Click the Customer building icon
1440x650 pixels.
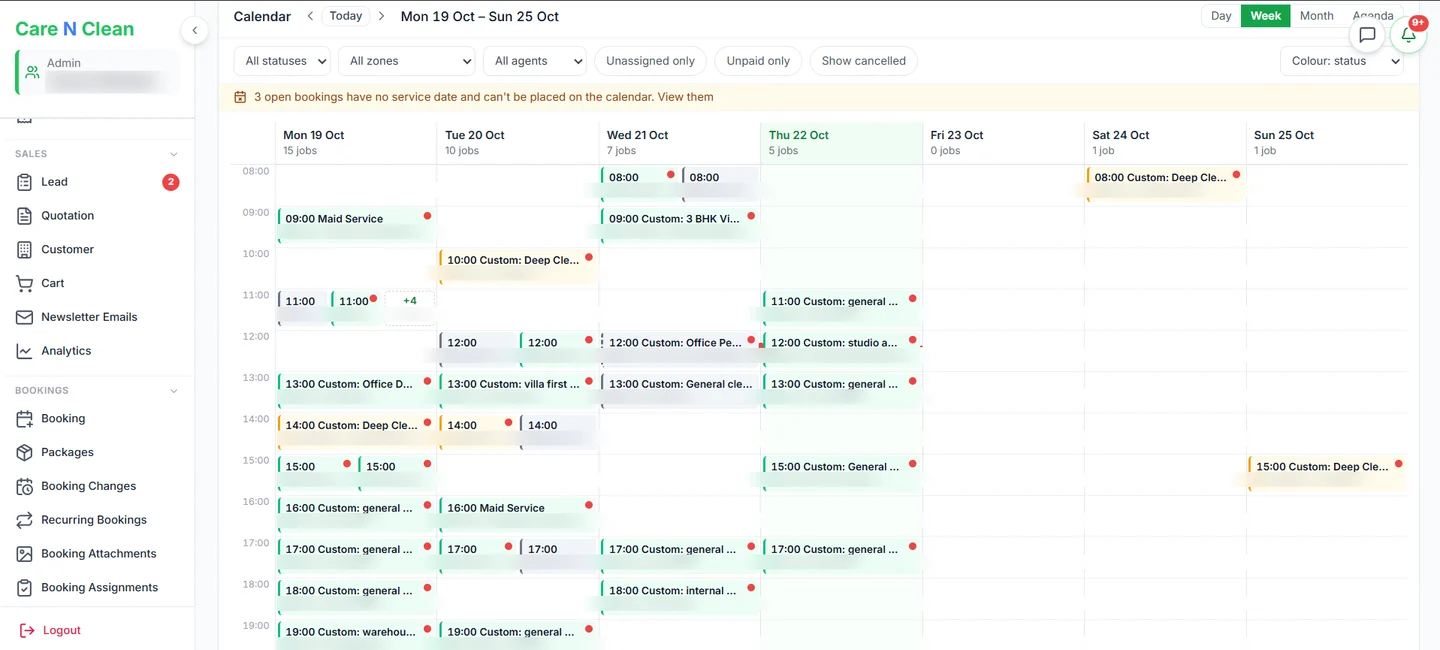click(25, 250)
